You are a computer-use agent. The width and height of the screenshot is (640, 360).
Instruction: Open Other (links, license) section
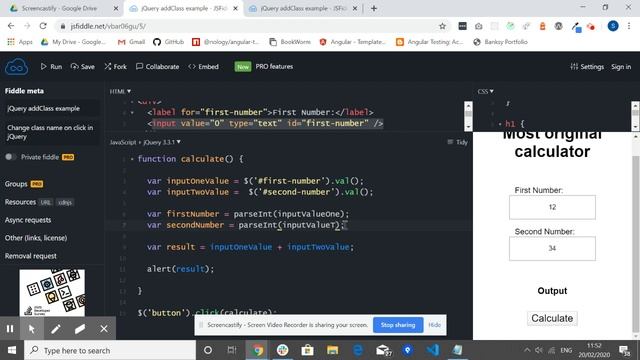point(36,238)
